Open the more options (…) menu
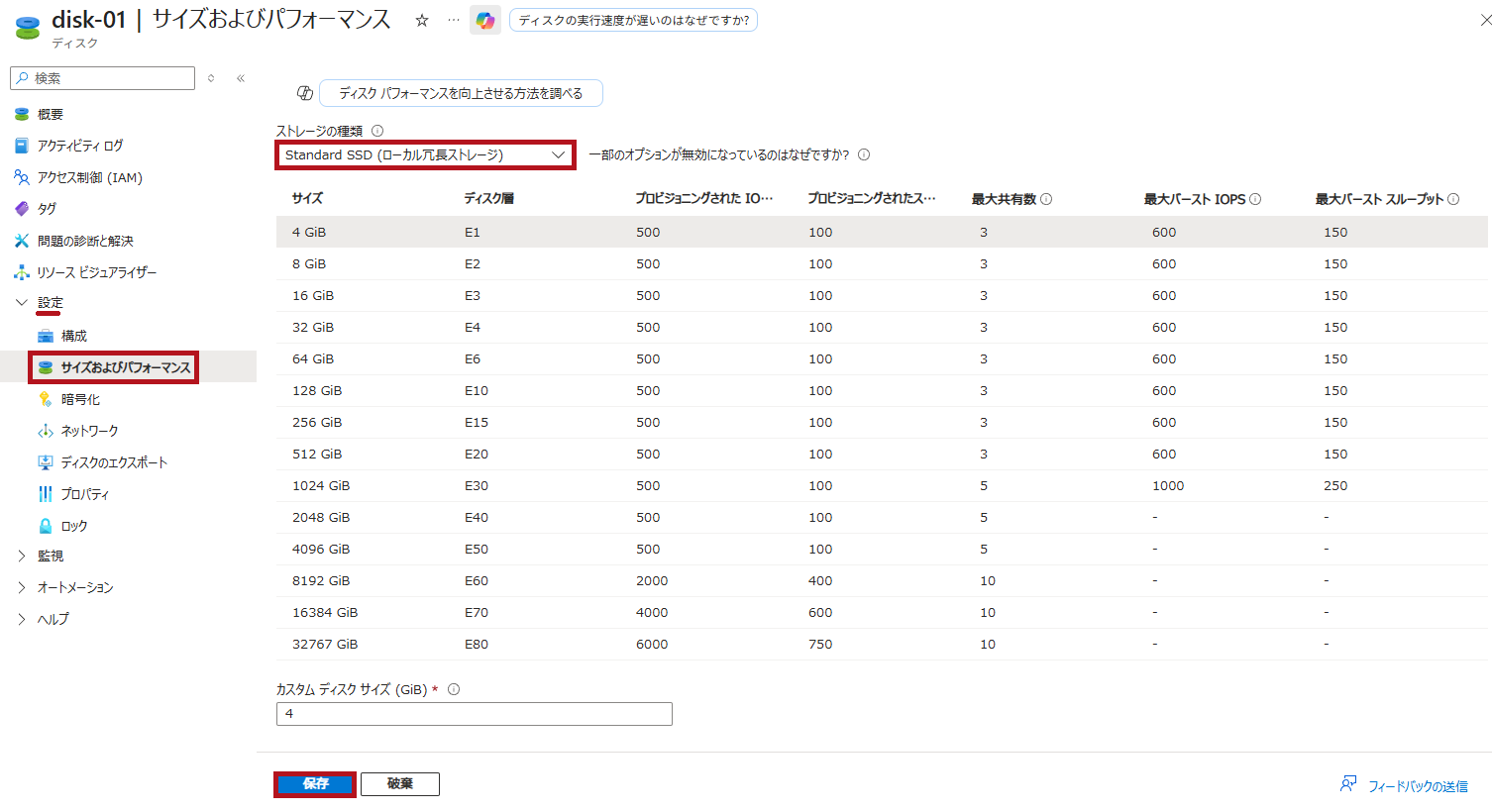Image resolution: width=1492 pixels, height=812 pixels. [451, 19]
